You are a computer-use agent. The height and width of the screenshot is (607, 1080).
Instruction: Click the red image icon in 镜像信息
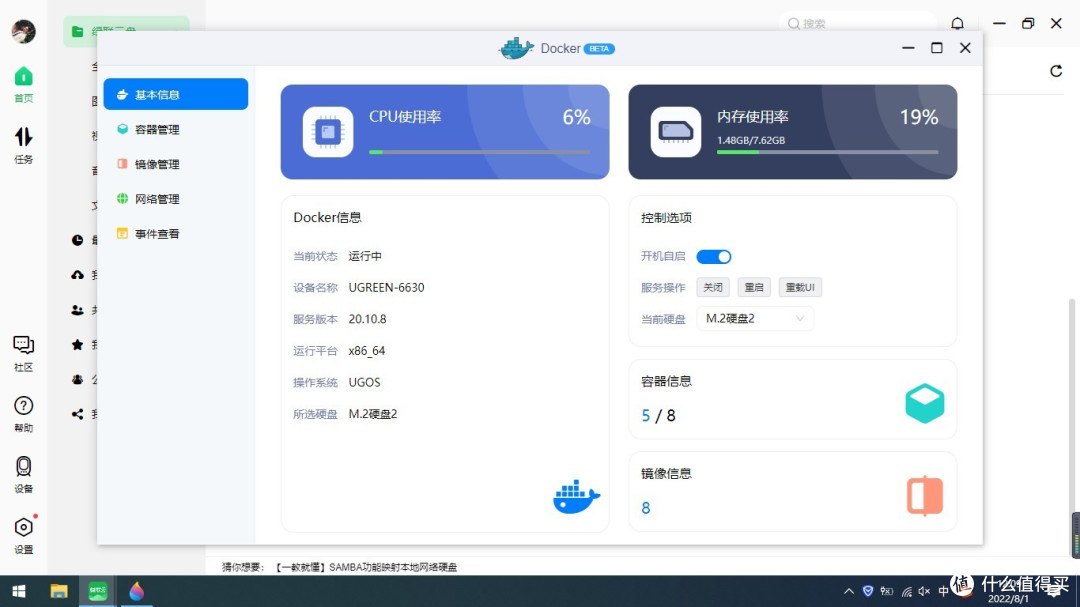[x=924, y=494]
